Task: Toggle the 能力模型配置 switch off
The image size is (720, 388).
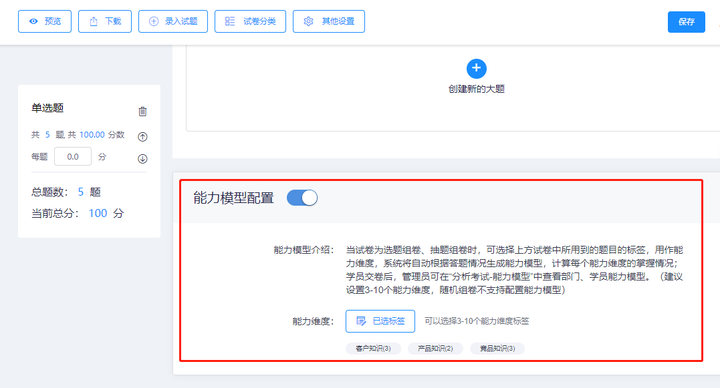Action: (302, 198)
